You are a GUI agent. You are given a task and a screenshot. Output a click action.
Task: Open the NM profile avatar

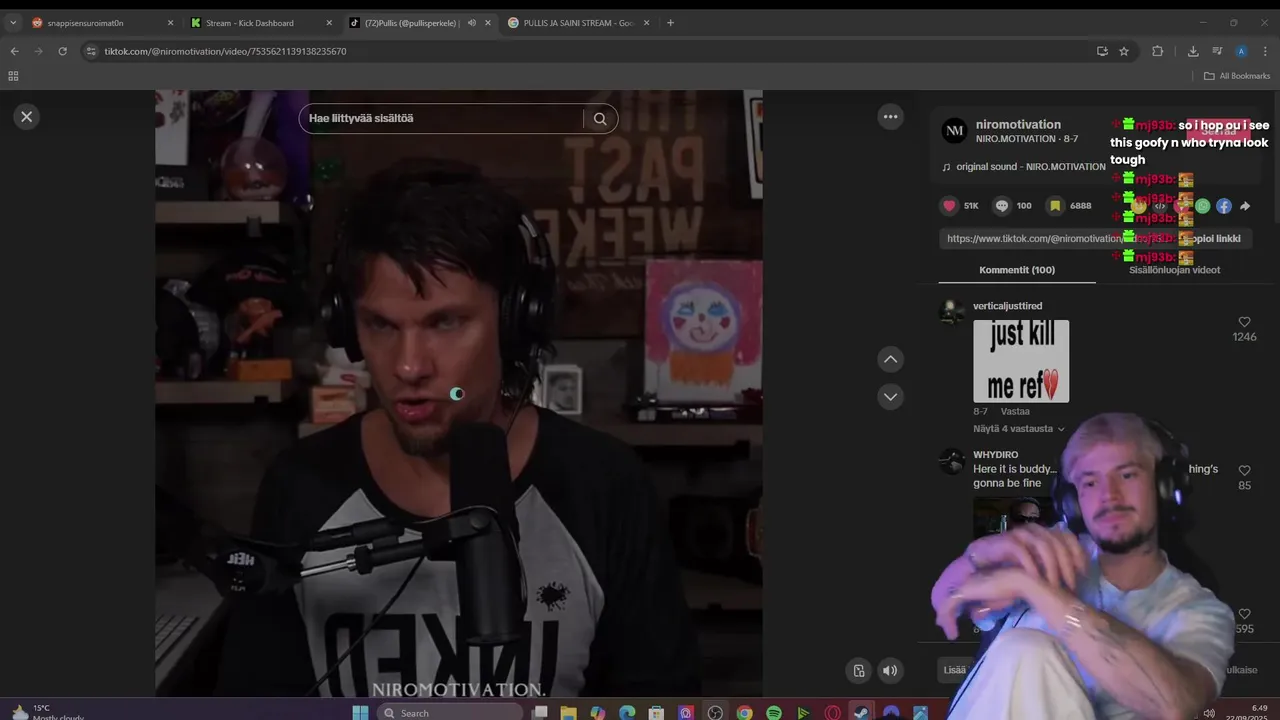pos(955,131)
